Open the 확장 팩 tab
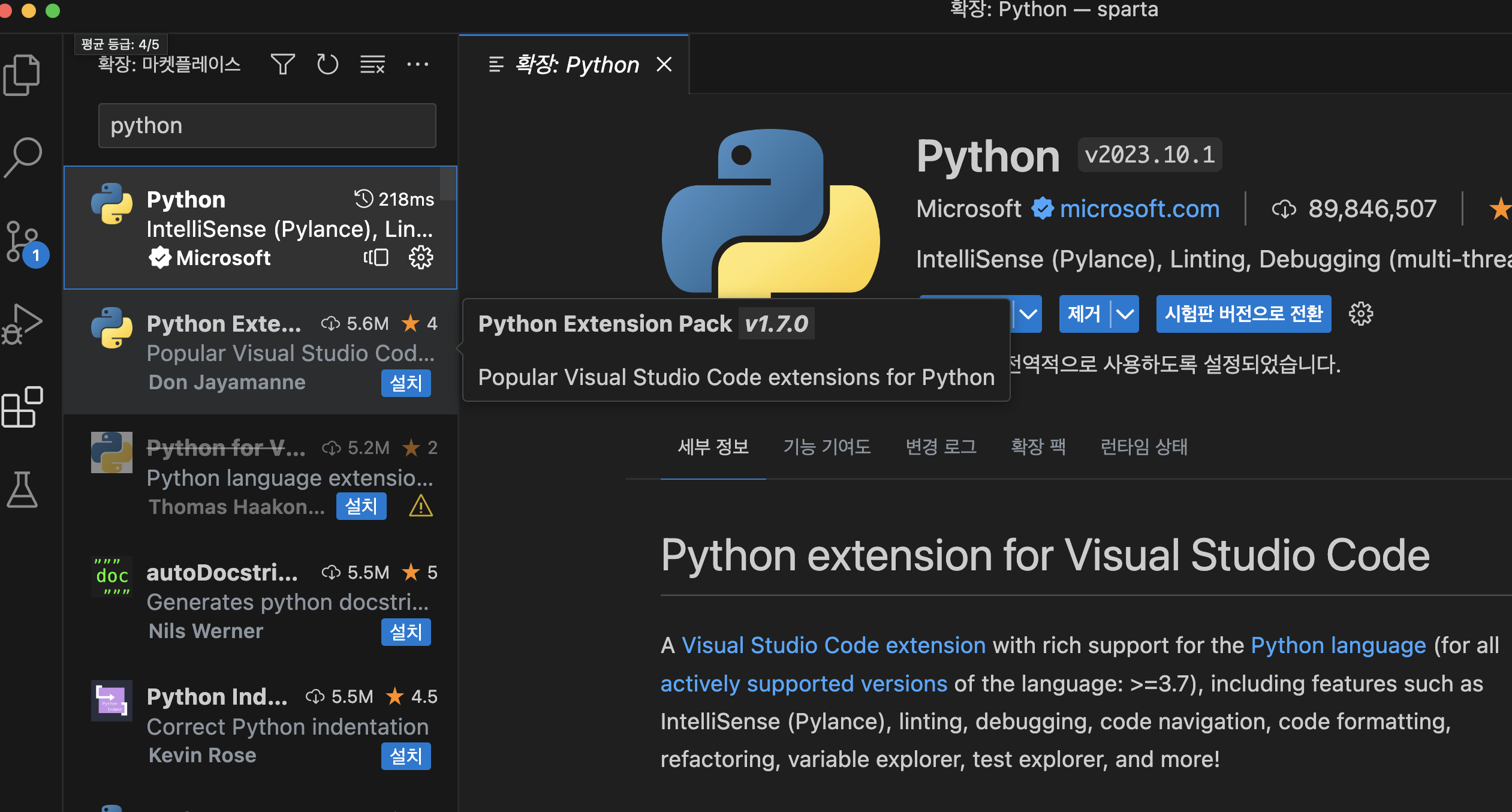The image size is (1512, 812). pyautogui.click(x=1038, y=447)
